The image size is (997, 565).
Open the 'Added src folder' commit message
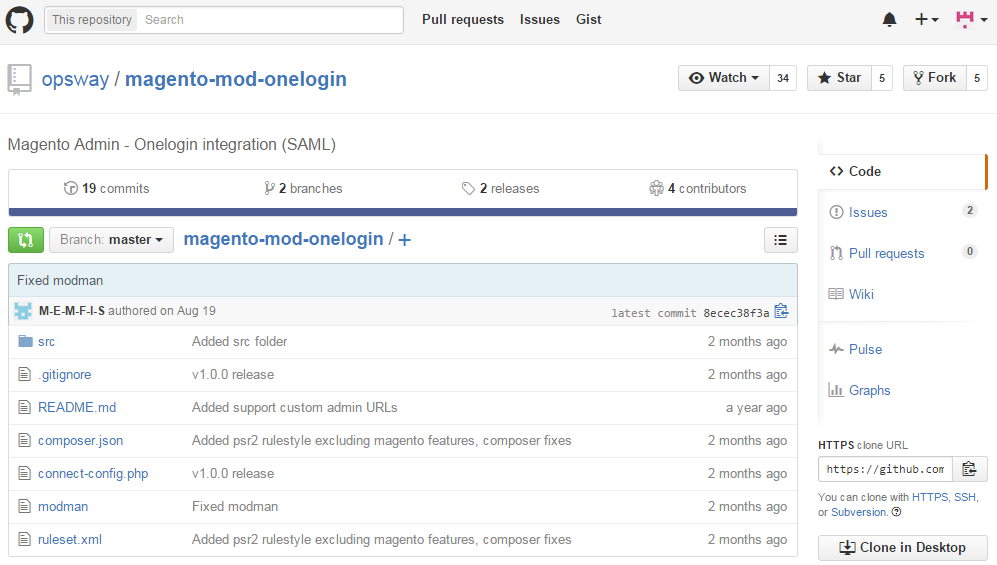[x=240, y=341]
